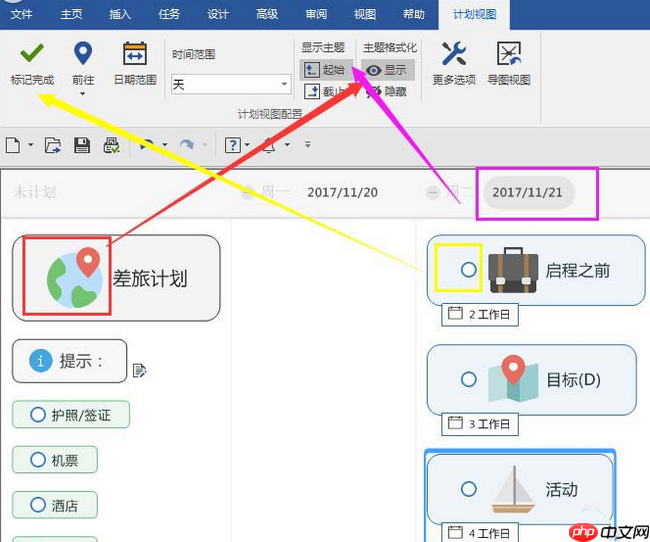This screenshot has height=542, width=650.
Task: Switch to the 主页 ribbon tab
Action: pyautogui.click(x=72, y=14)
